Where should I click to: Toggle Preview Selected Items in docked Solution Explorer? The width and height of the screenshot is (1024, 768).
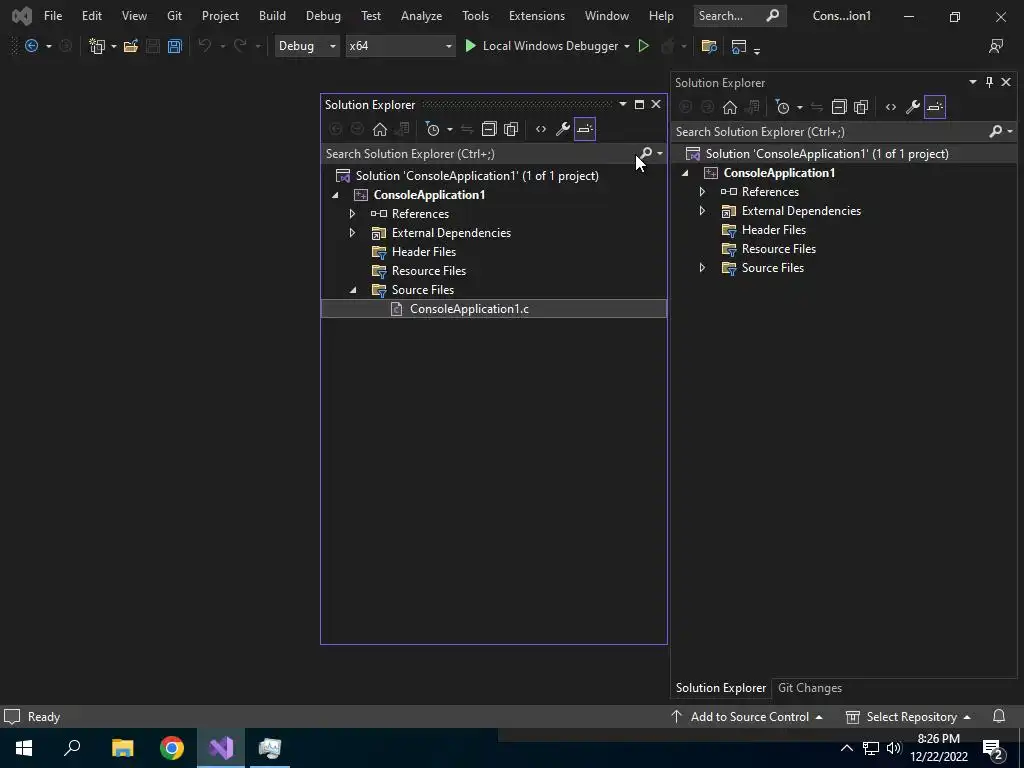(935, 107)
